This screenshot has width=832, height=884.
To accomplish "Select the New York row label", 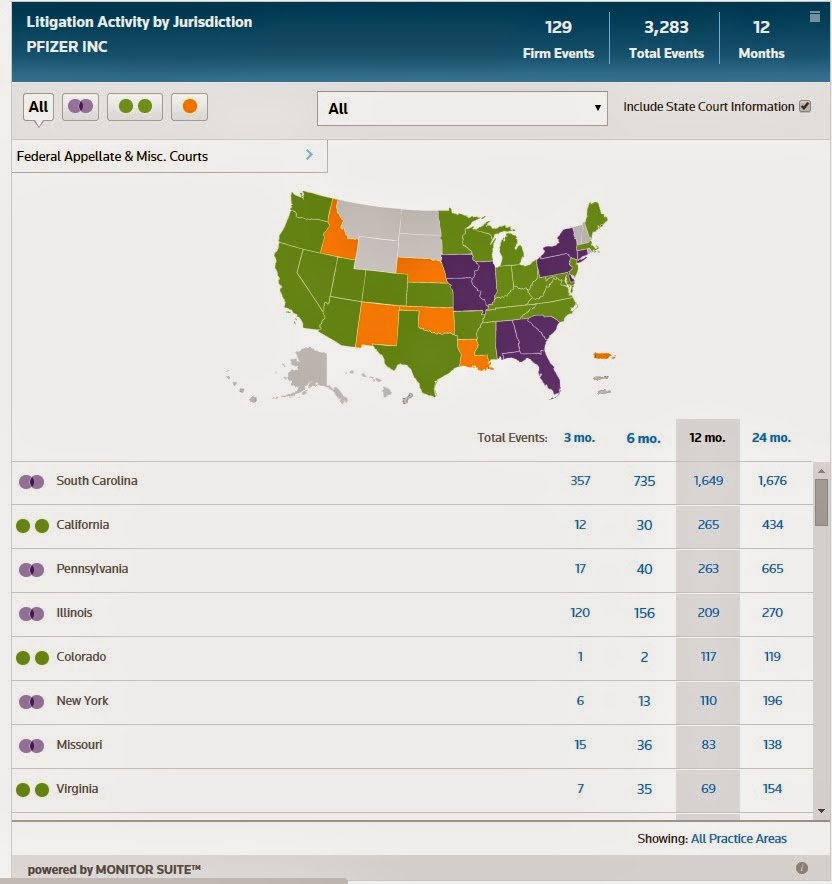I will [x=82, y=701].
